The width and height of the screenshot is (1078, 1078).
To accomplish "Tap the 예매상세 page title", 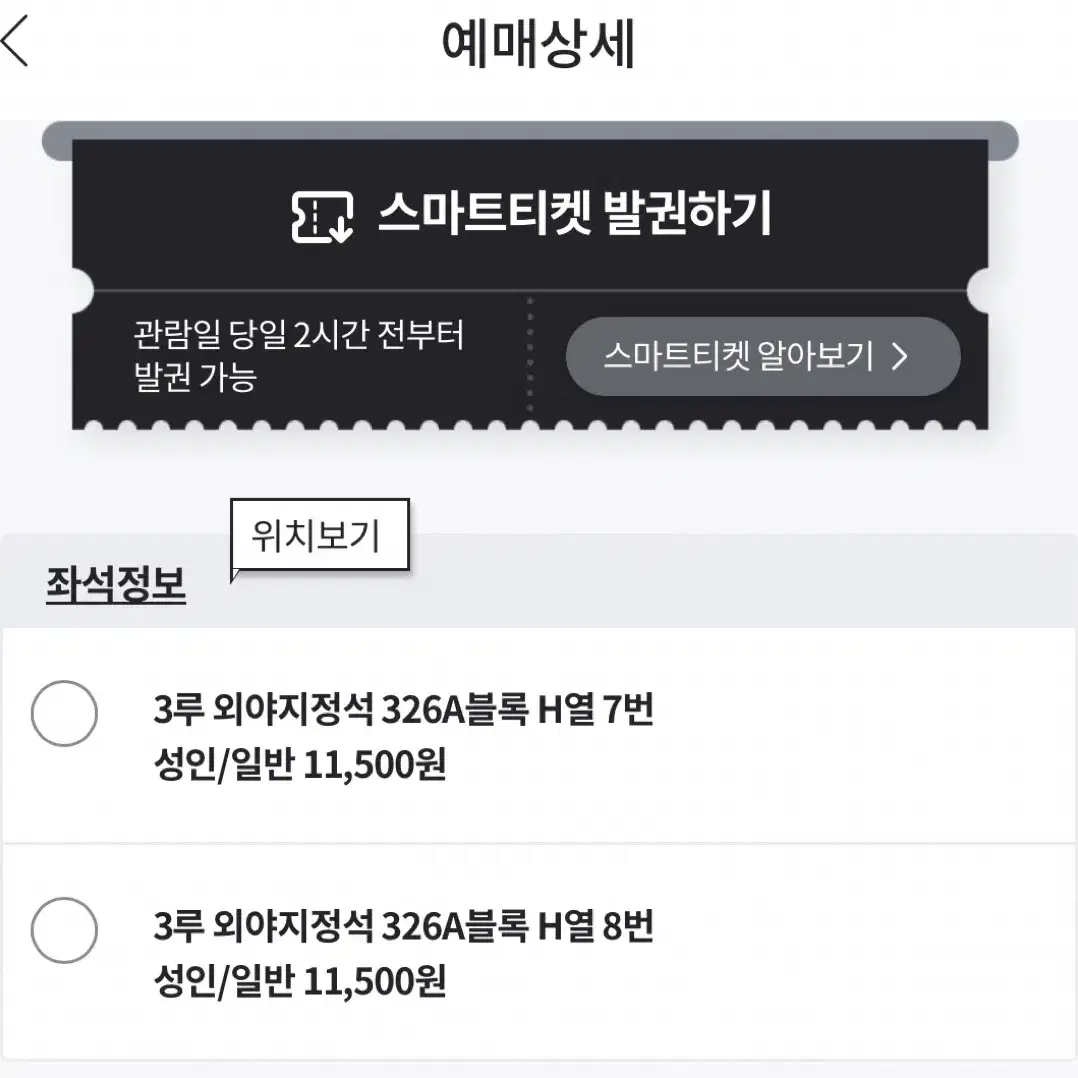I will (538, 43).
